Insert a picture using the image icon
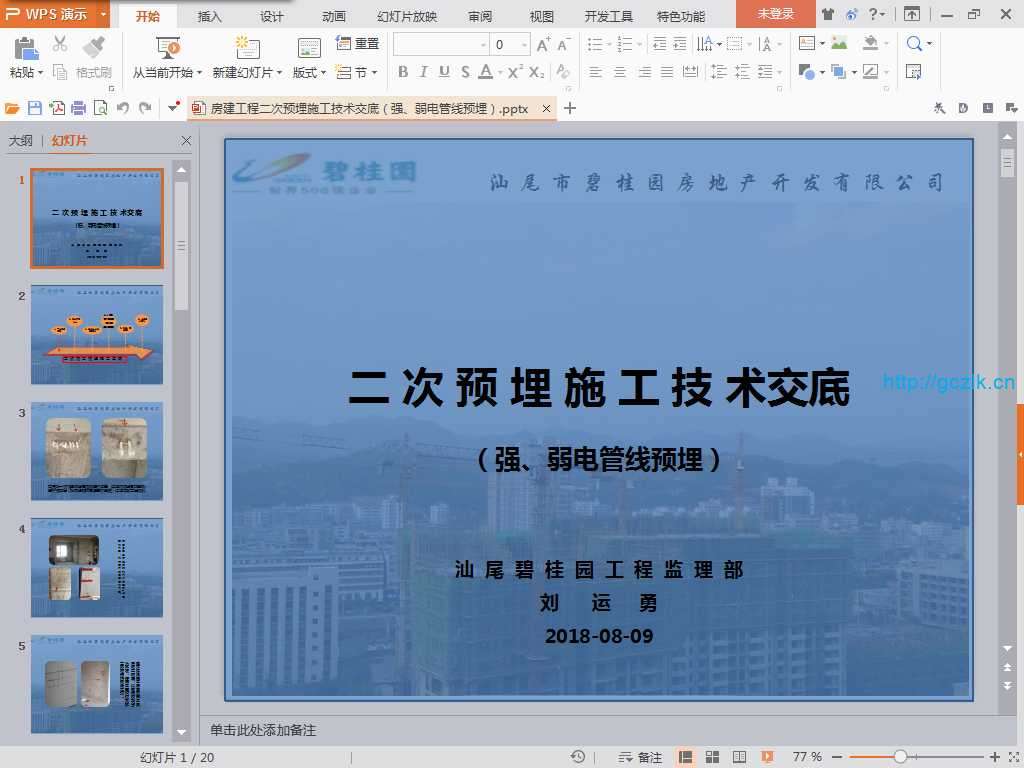Screen dimensions: 1024x768 pos(839,44)
